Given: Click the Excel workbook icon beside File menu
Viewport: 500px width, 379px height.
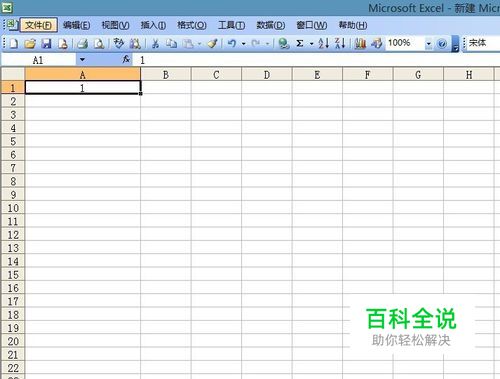Looking at the screenshot, I should click(x=12, y=25).
